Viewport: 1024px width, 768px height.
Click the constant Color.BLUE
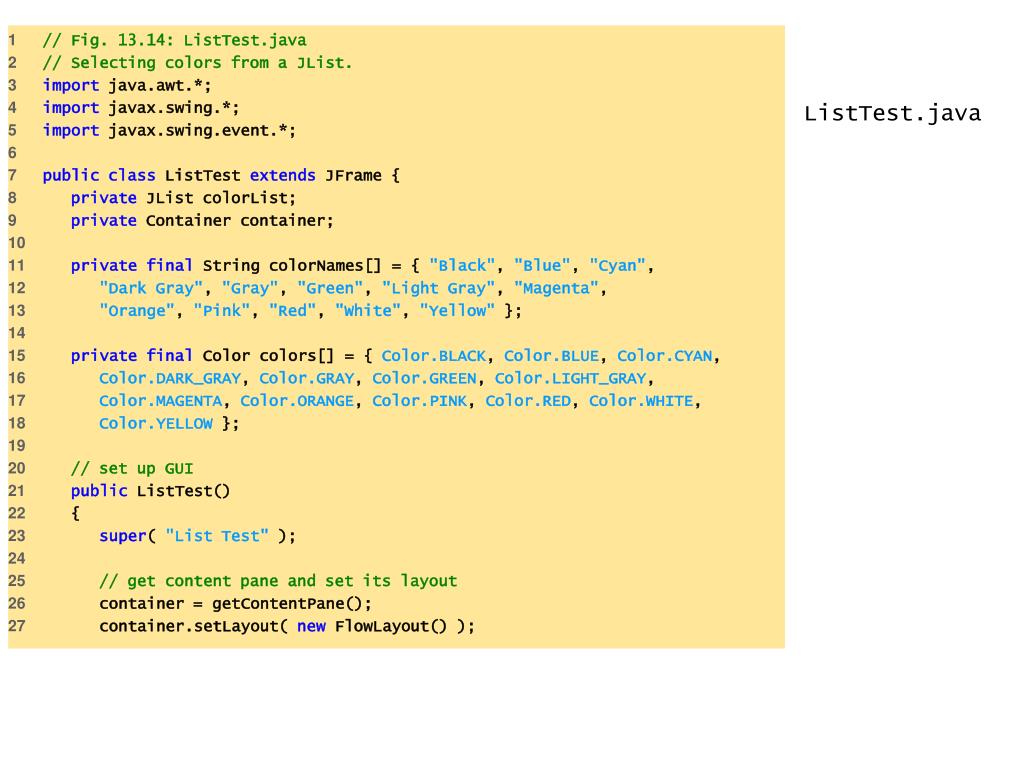click(551, 356)
